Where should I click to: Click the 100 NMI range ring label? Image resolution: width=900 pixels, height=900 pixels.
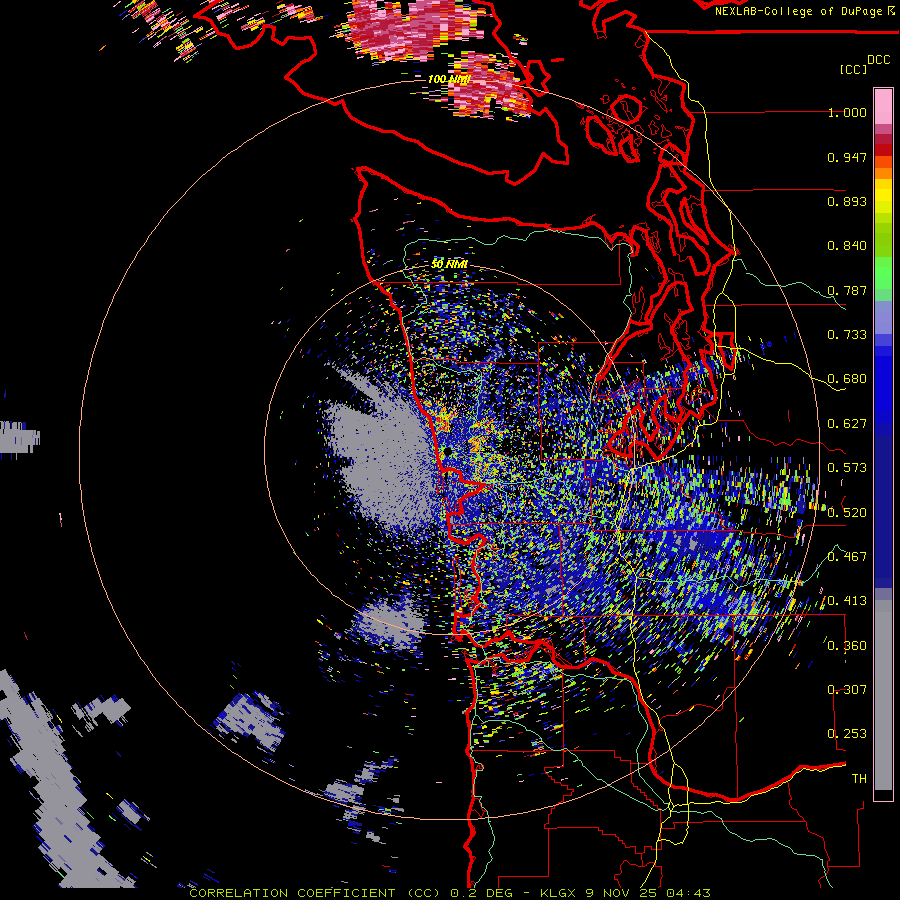(x=449, y=79)
